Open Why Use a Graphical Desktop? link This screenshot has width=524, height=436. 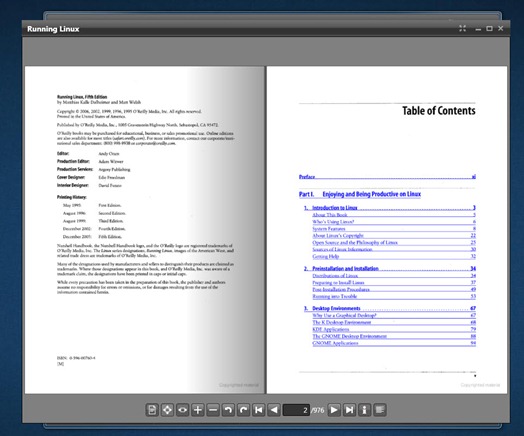[x=394, y=315]
